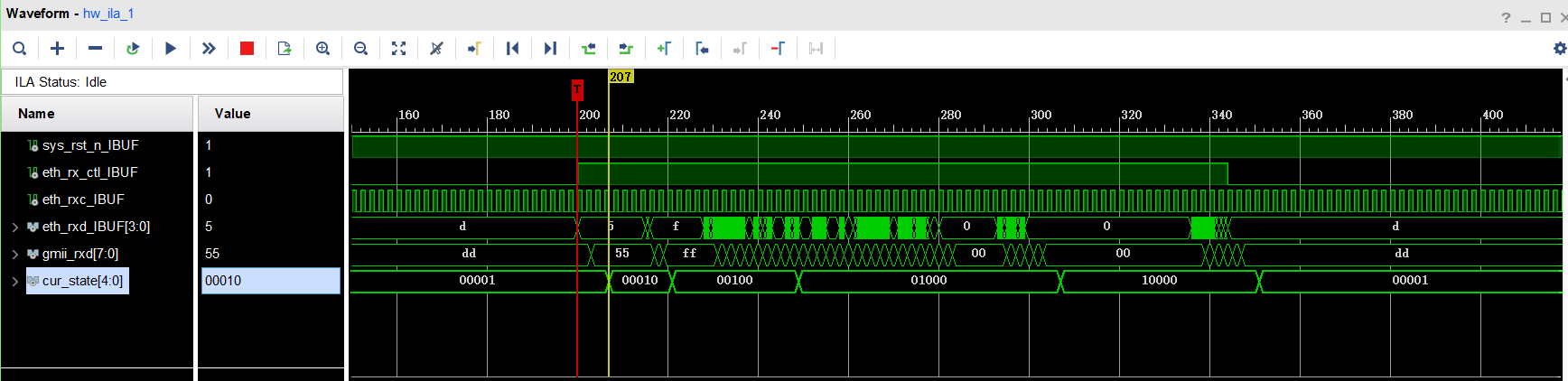This screenshot has width=1568, height=381.
Task: Click the Value column header
Action: 232,114
